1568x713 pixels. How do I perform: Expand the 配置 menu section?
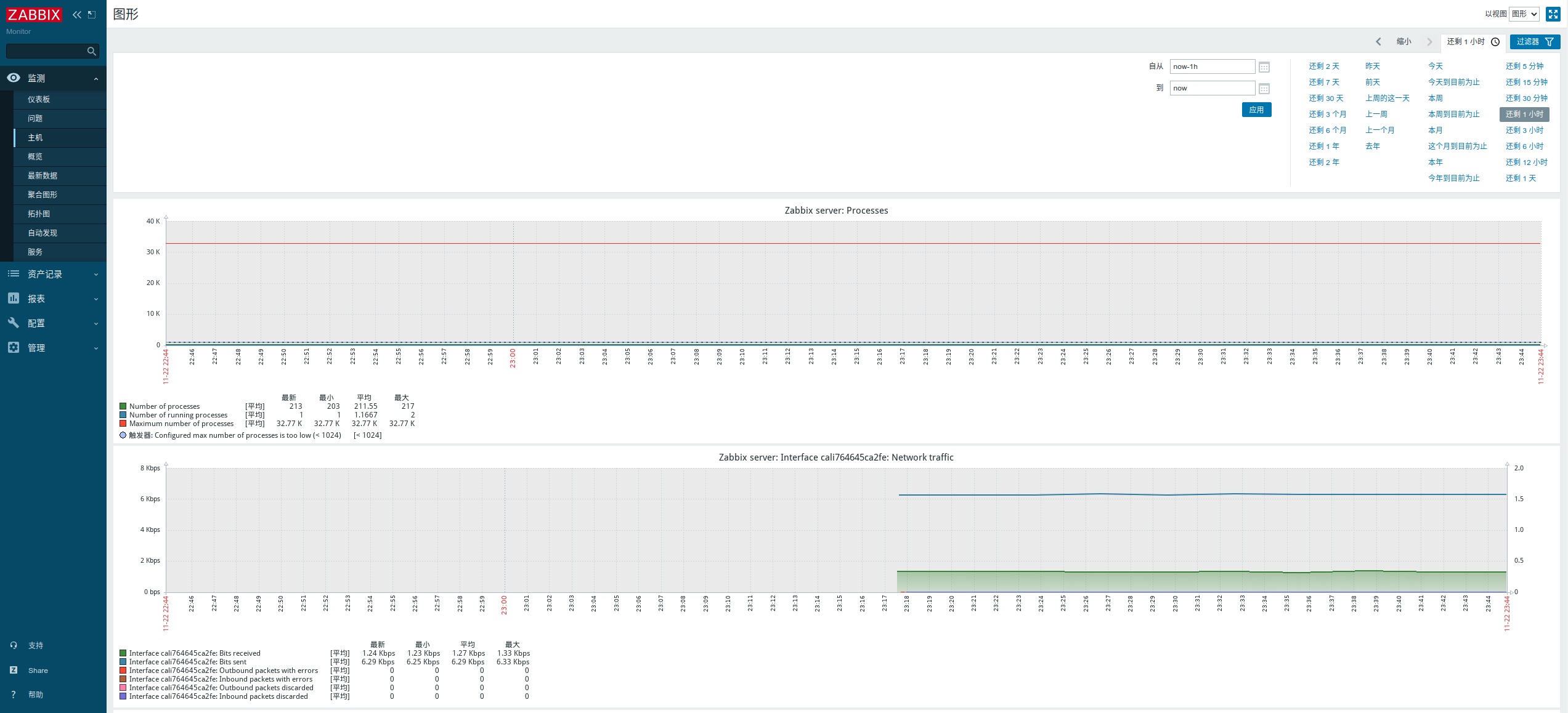[96, 324]
